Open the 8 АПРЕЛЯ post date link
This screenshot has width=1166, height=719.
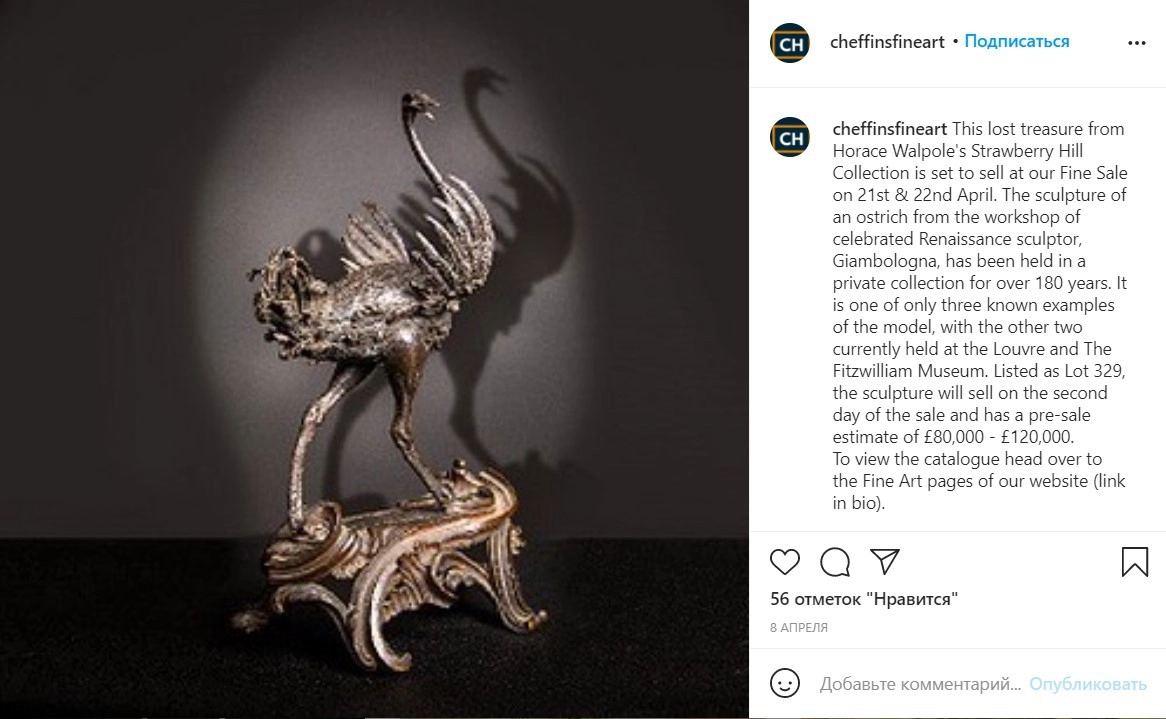click(799, 628)
